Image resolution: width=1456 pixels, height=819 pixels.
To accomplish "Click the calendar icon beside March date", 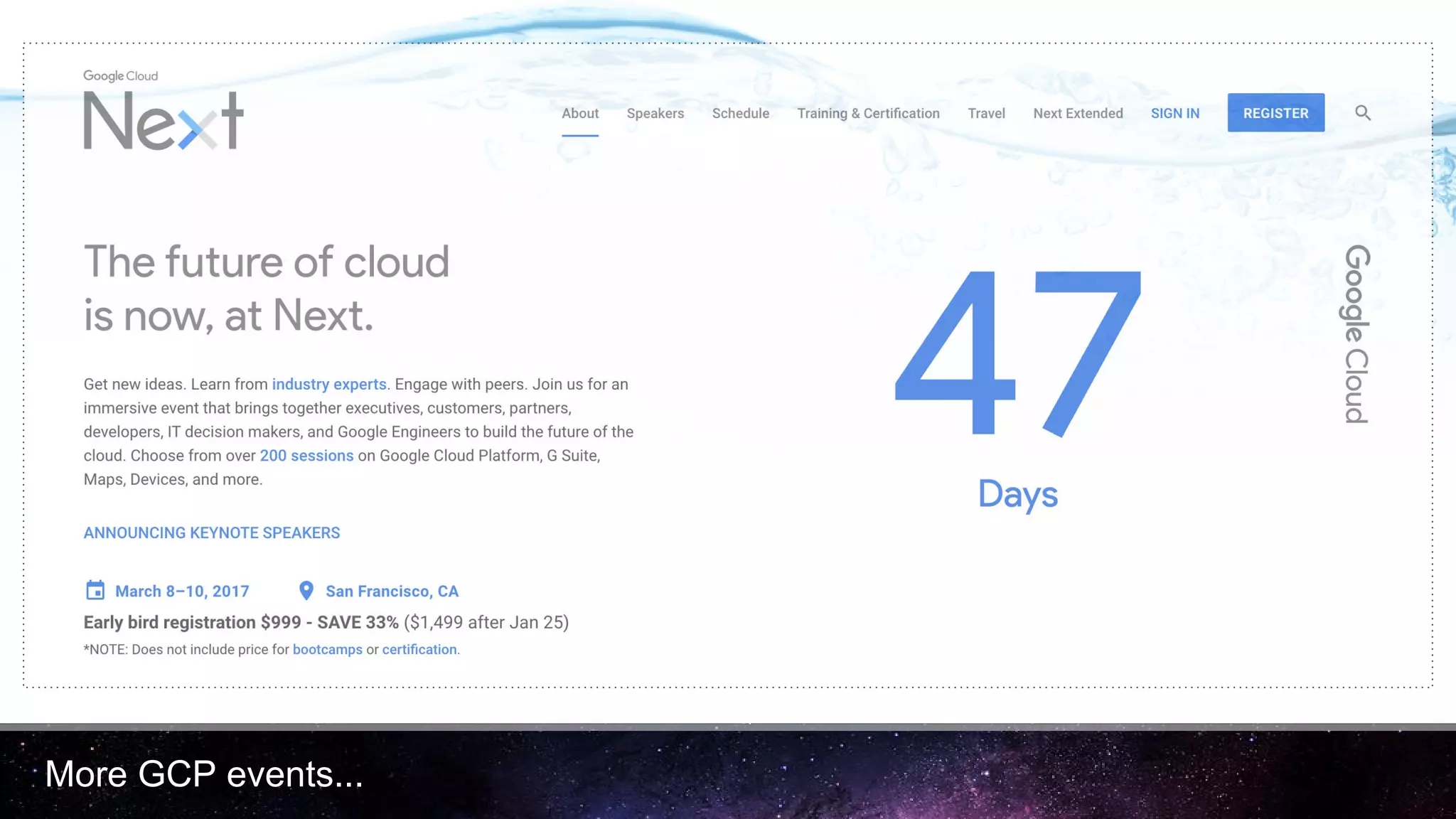I will [95, 591].
